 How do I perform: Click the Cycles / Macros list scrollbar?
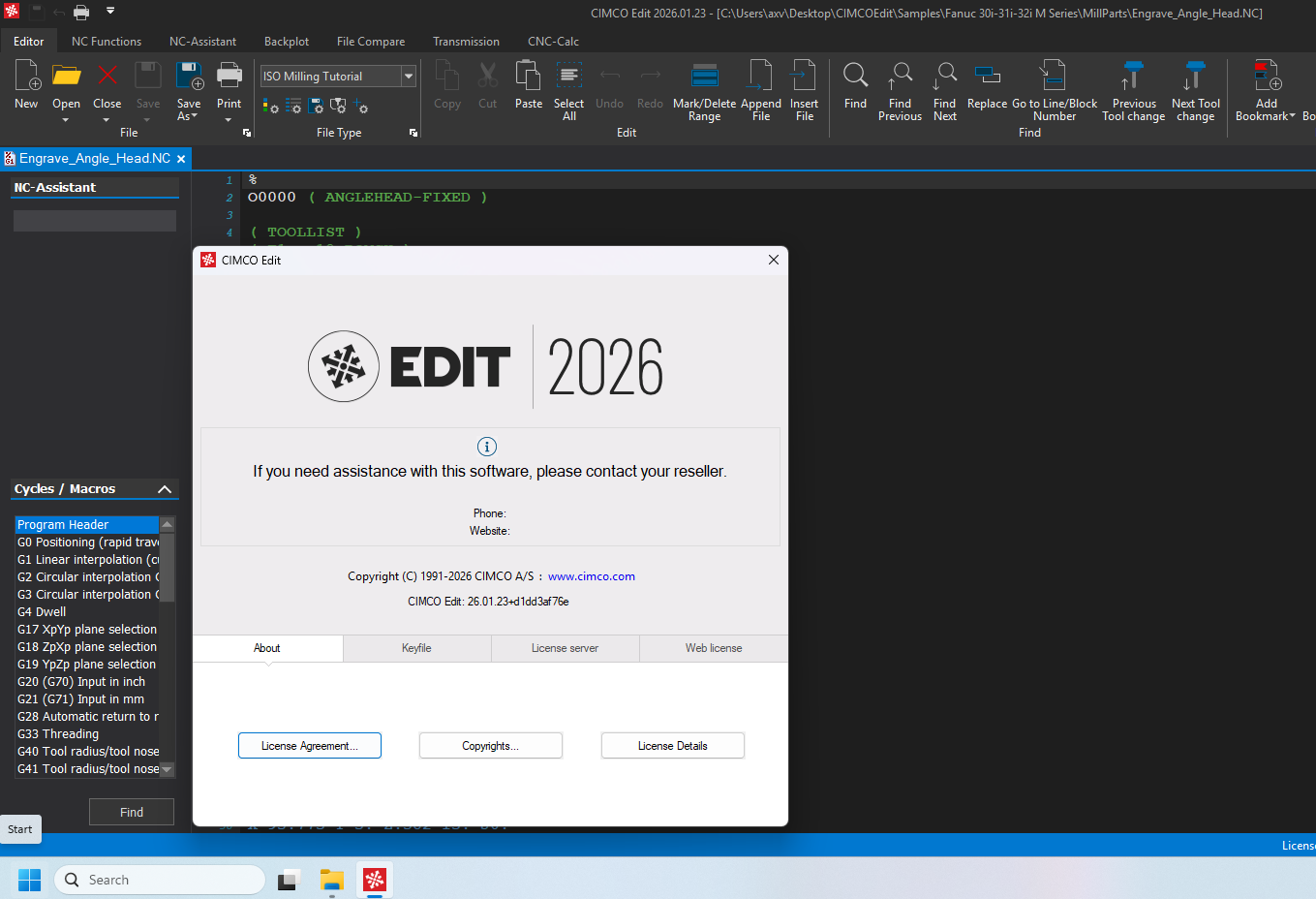coord(167,647)
